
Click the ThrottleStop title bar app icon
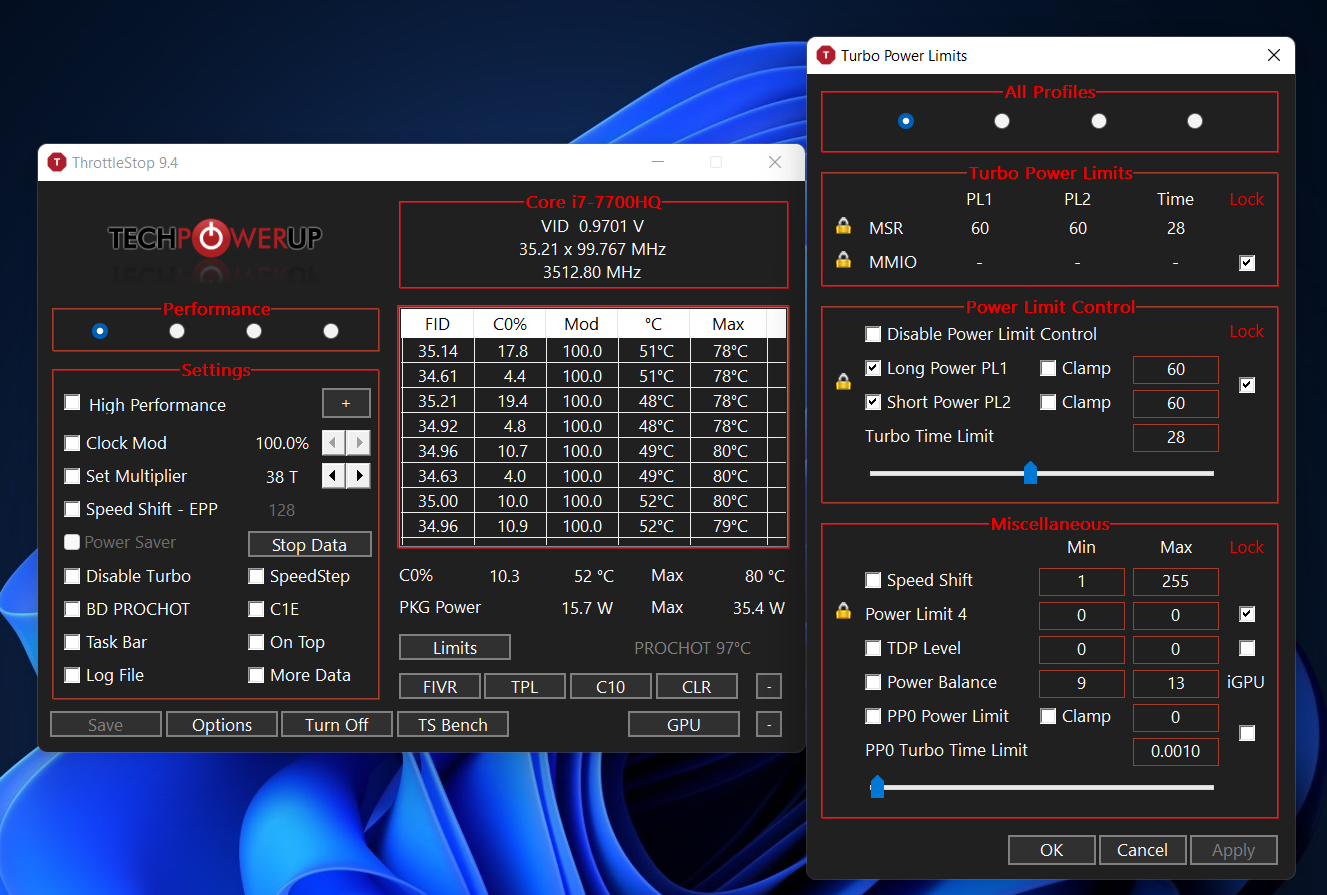pos(56,162)
